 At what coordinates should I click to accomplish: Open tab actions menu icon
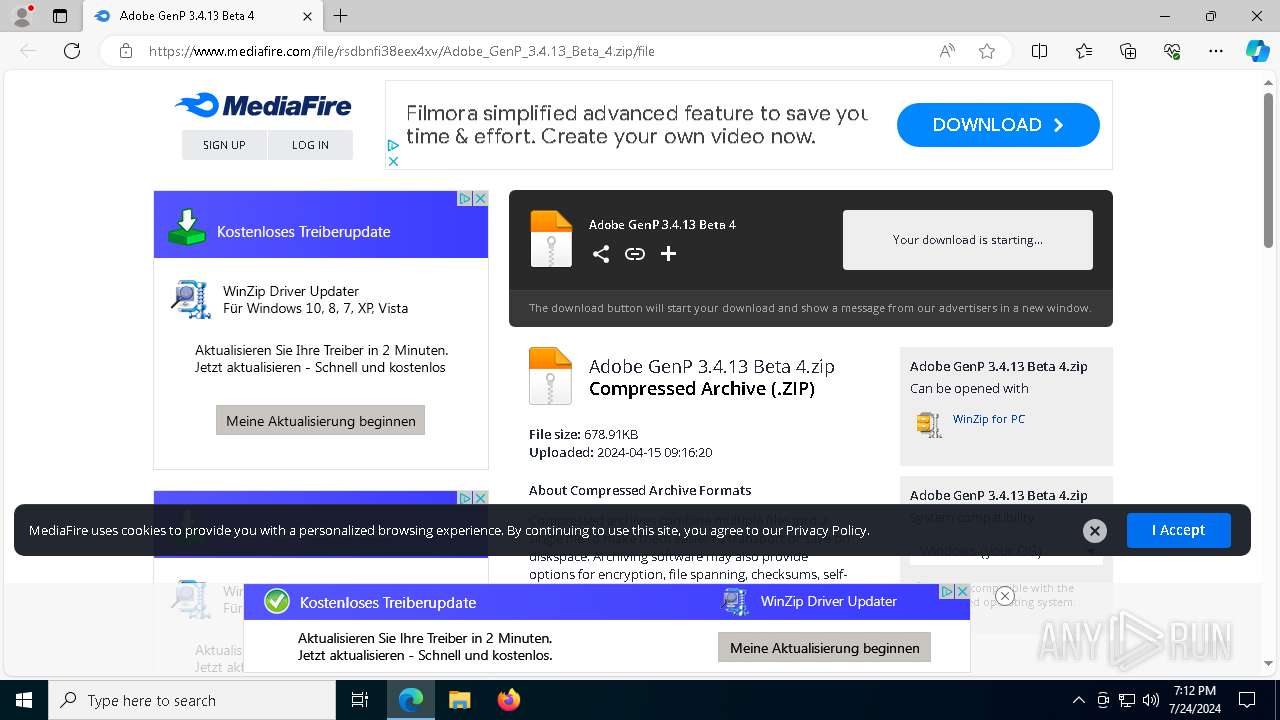point(60,16)
